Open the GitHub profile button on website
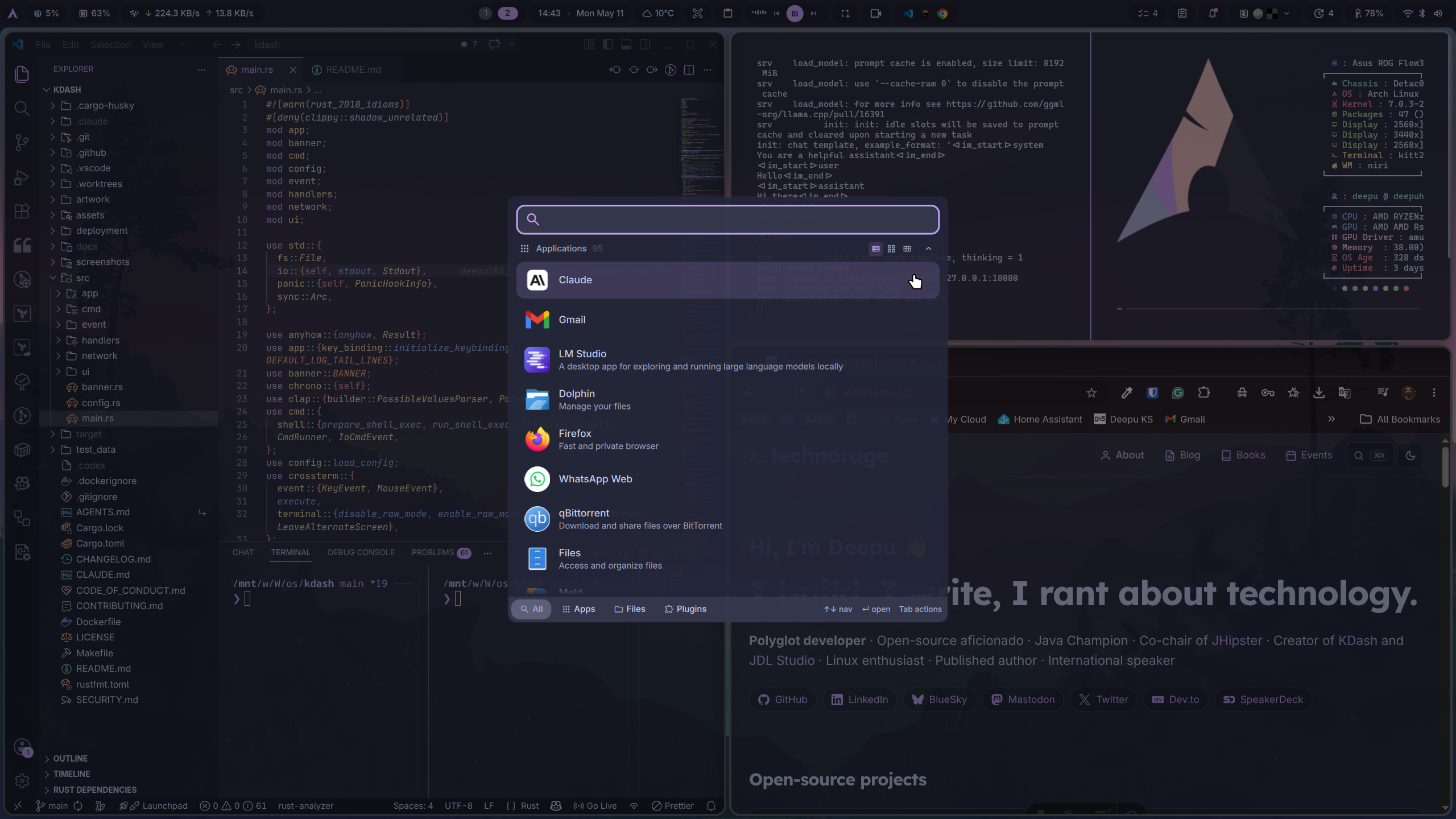The image size is (1456, 819). click(x=783, y=700)
